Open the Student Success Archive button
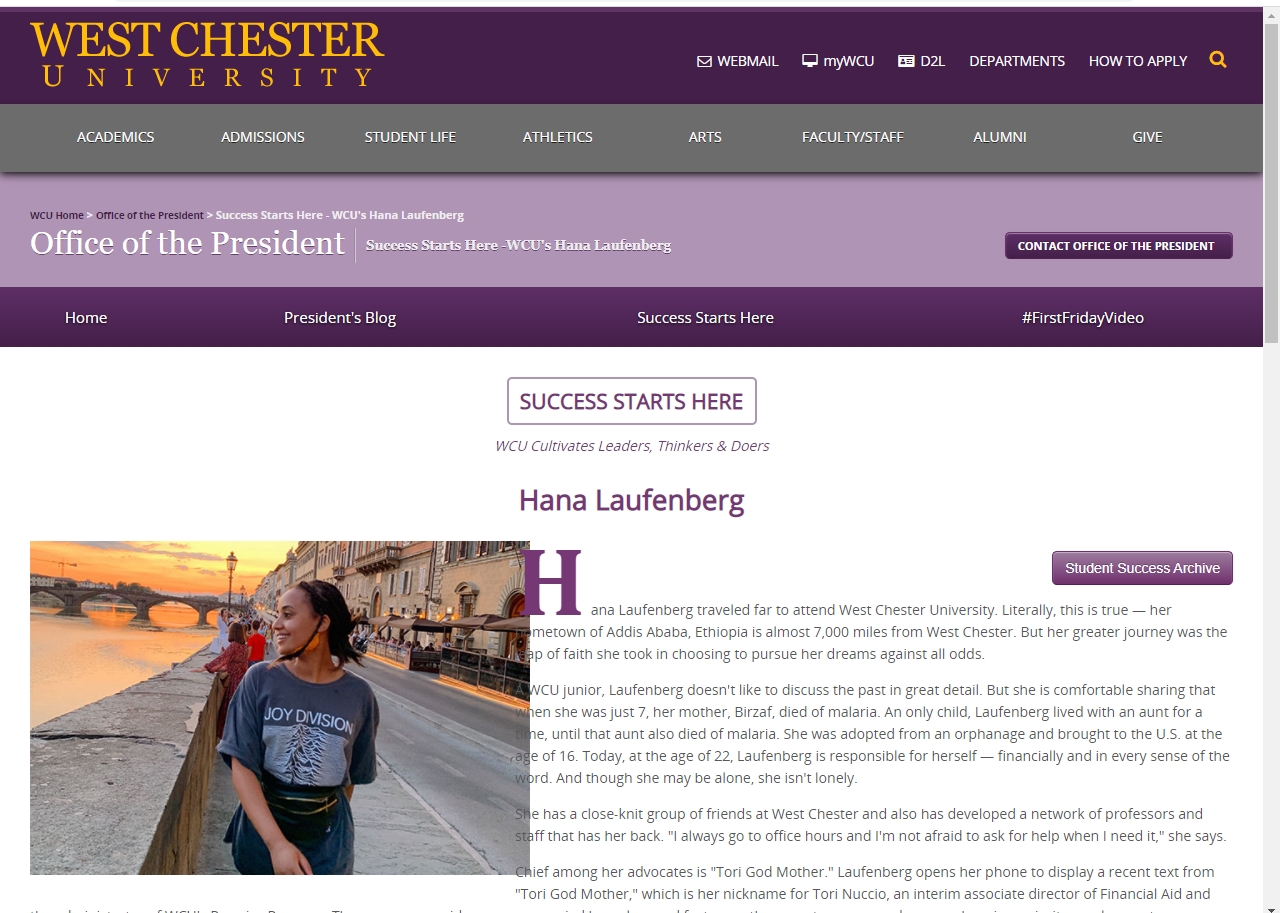The width and height of the screenshot is (1280, 913). tap(1142, 568)
